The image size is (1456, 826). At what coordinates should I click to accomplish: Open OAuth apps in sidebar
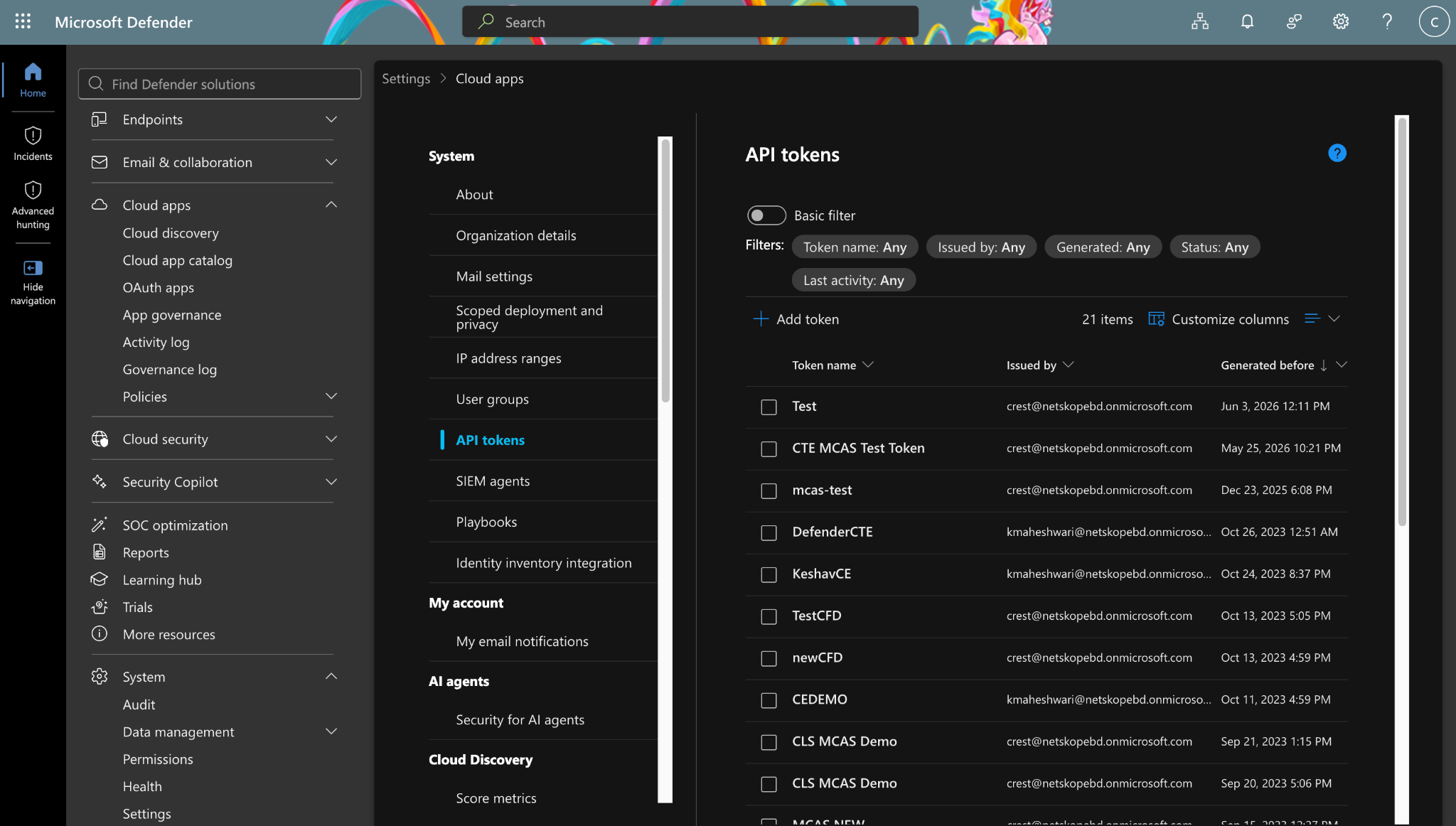click(x=159, y=287)
